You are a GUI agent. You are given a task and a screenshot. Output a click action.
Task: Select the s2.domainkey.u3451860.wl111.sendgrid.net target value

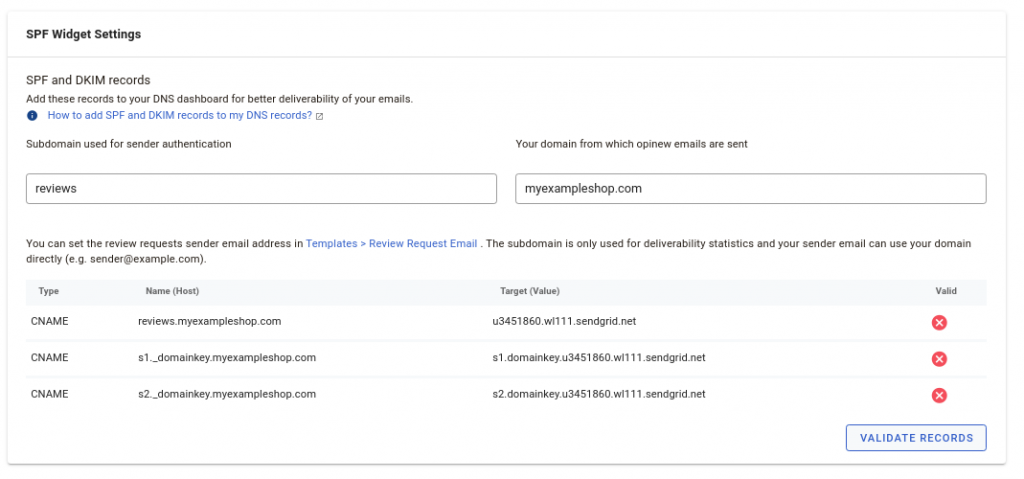click(599, 395)
